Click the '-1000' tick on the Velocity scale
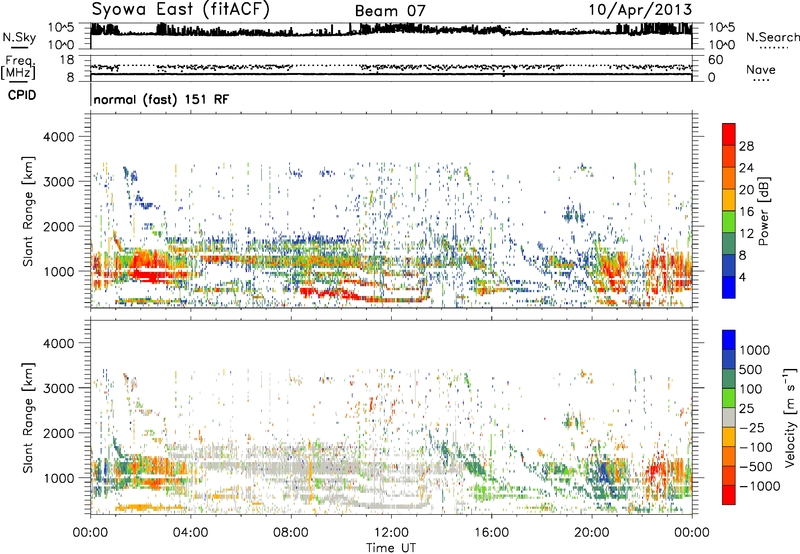Viewport: 800px width, 554px height. coord(760,486)
